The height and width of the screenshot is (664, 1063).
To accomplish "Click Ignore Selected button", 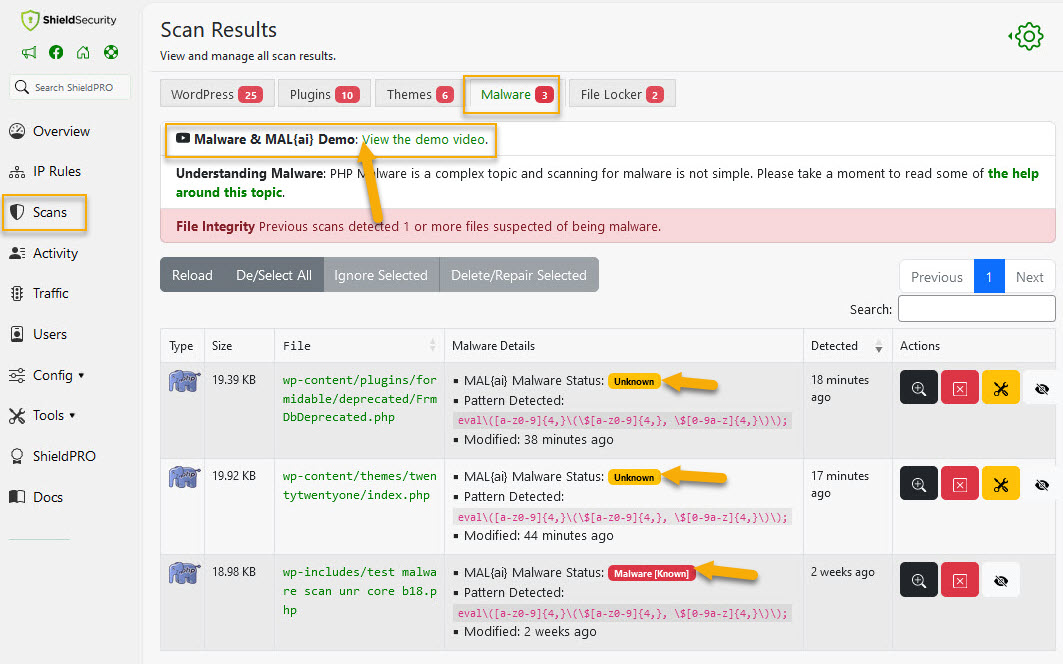I will pos(381,275).
